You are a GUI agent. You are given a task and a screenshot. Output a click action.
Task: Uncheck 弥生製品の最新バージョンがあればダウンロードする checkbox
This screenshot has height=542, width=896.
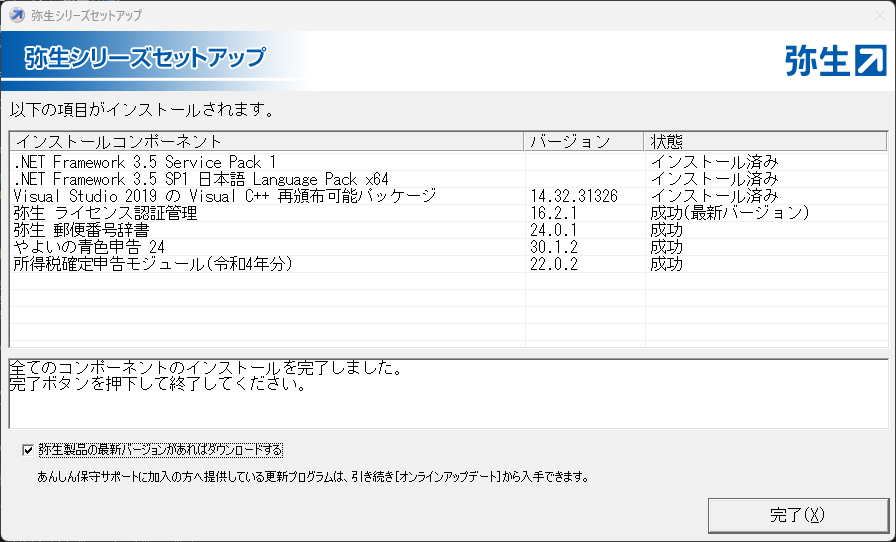pos(27,451)
